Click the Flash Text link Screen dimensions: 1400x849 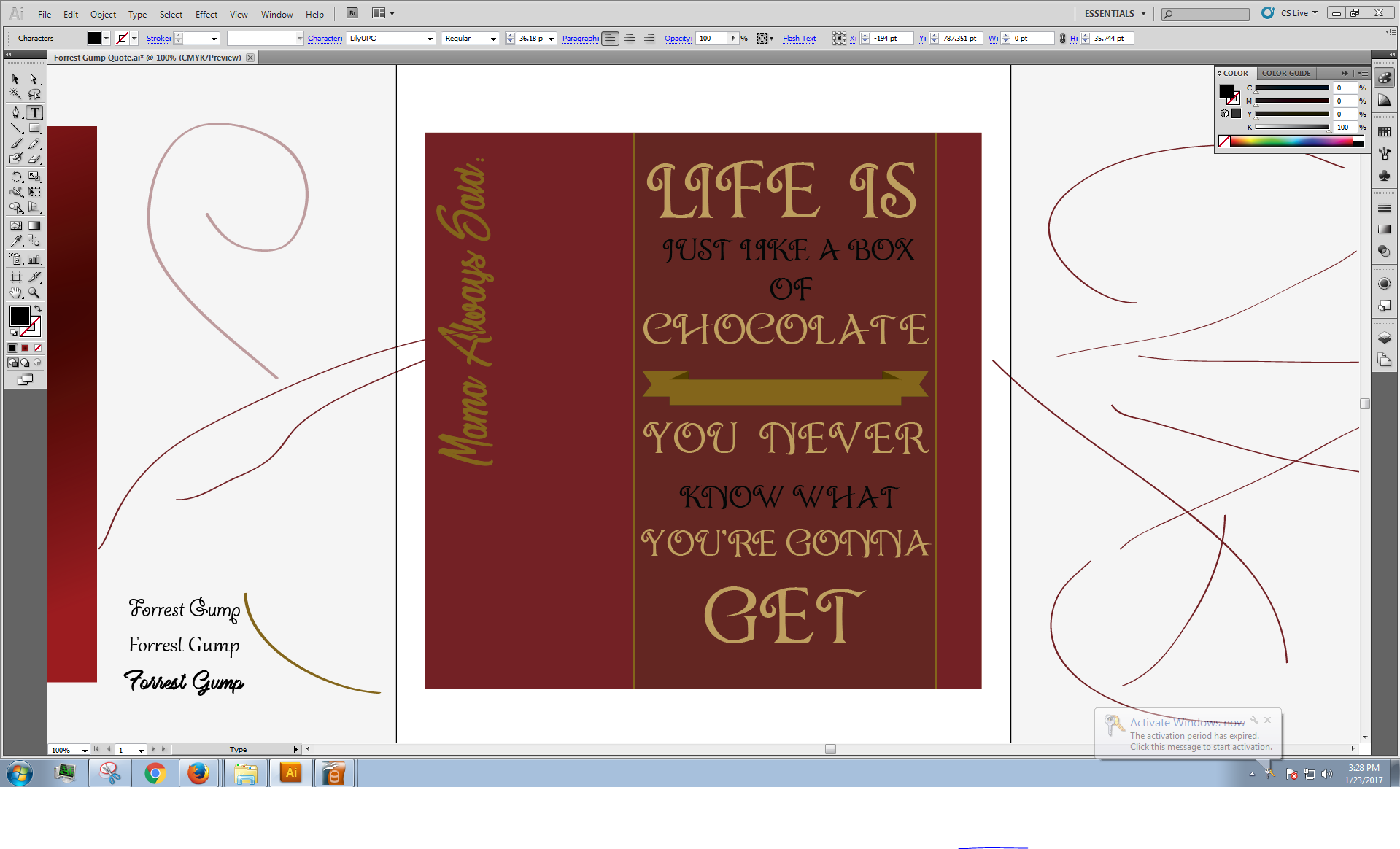pos(799,39)
